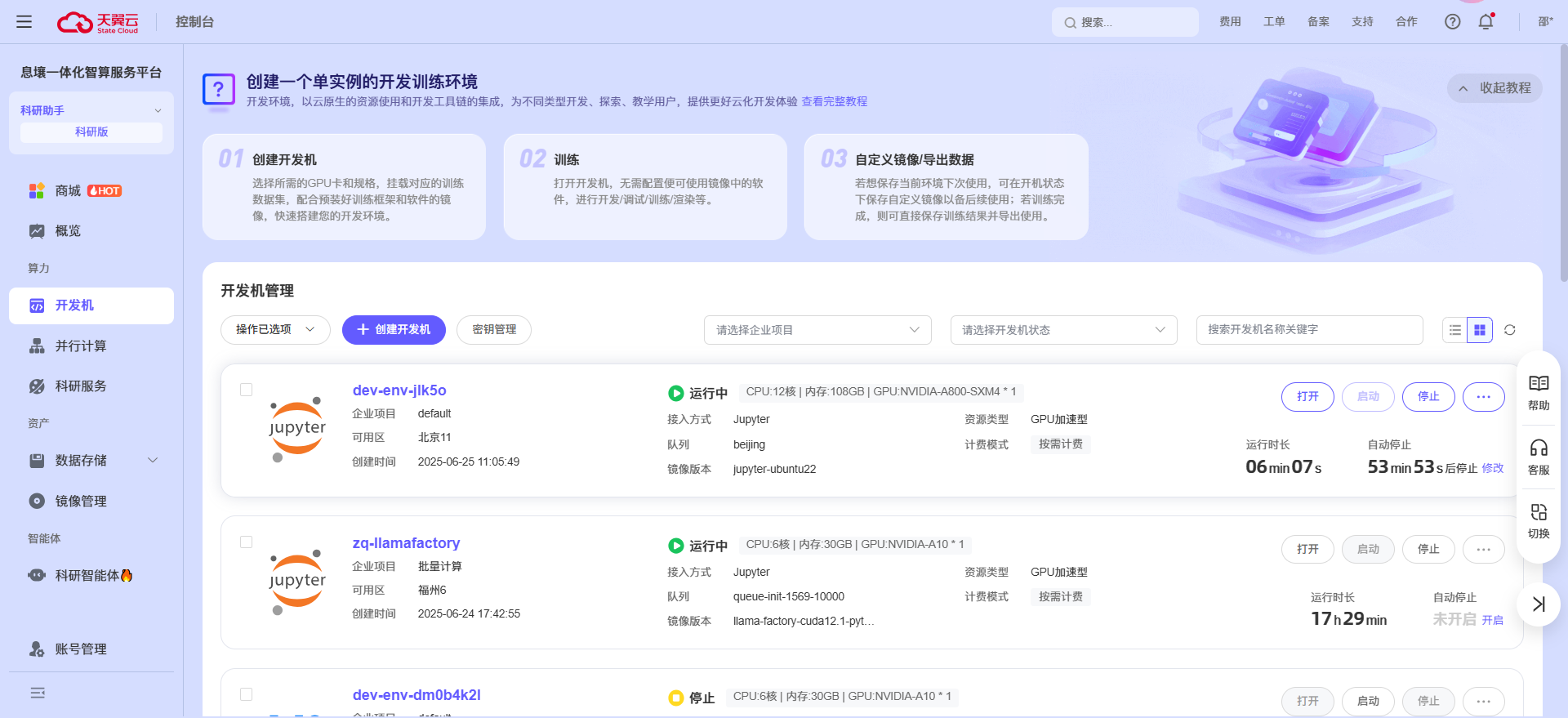Switch to list view layout icon

click(1455, 330)
